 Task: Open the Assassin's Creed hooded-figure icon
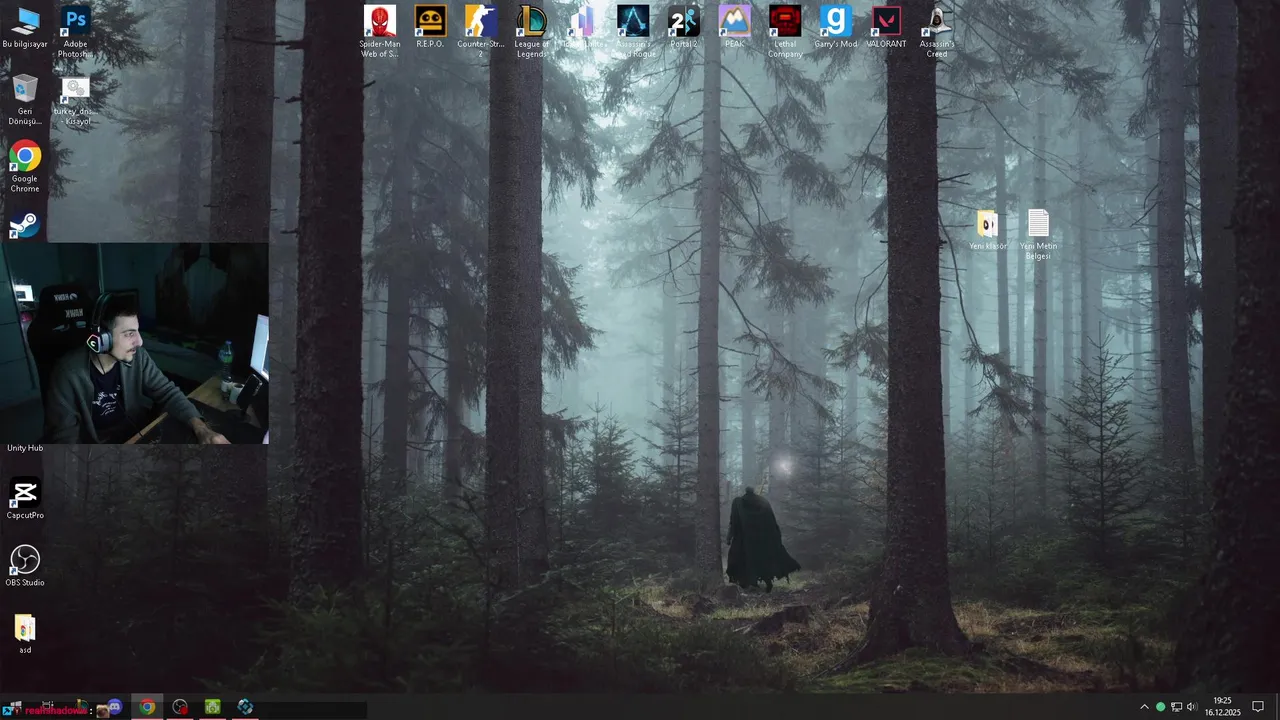tap(937, 30)
